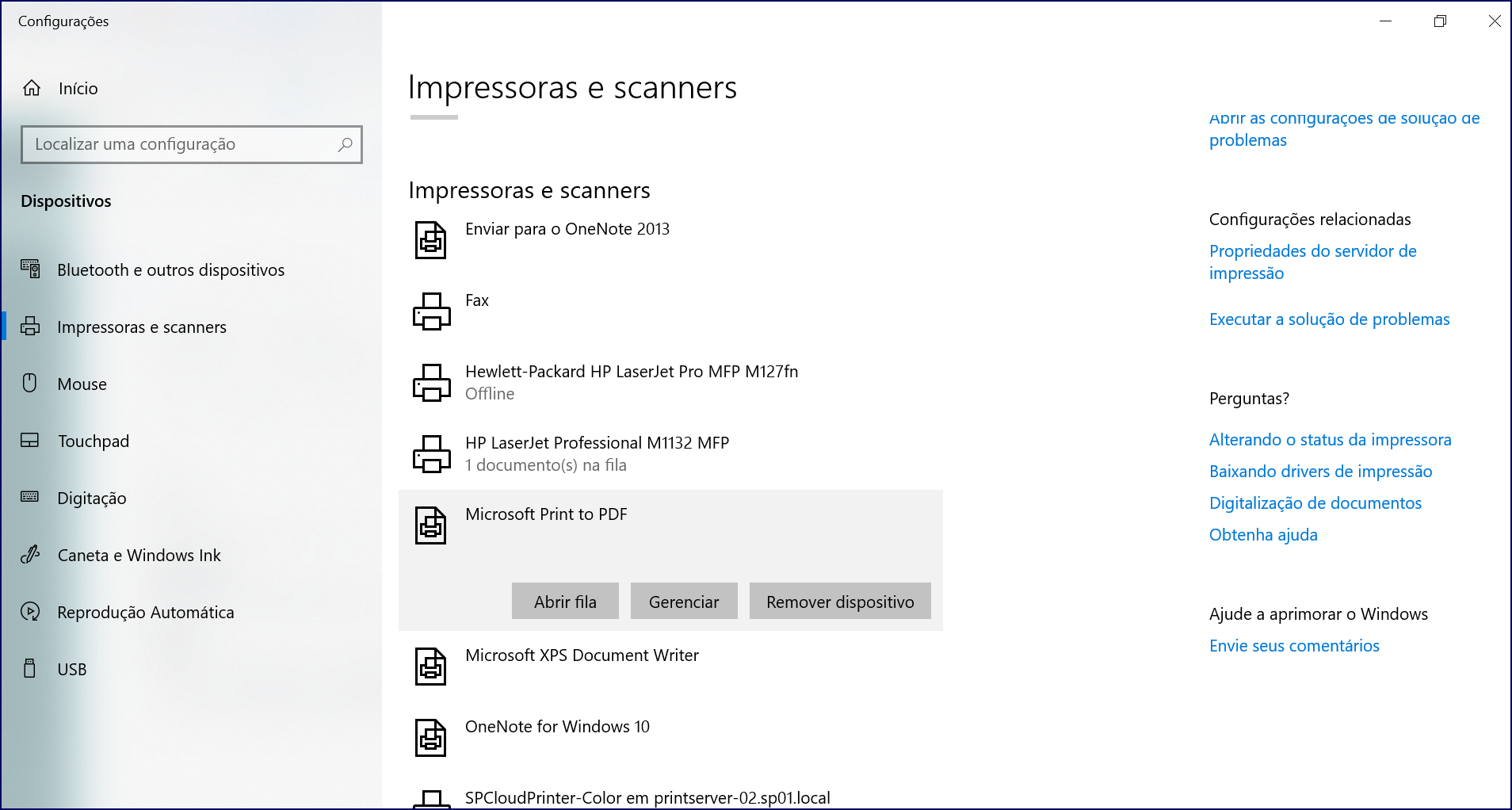Open Digitalização de documentos help link
This screenshot has height=810, width=1512.
pyautogui.click(x=1315, y=503)
